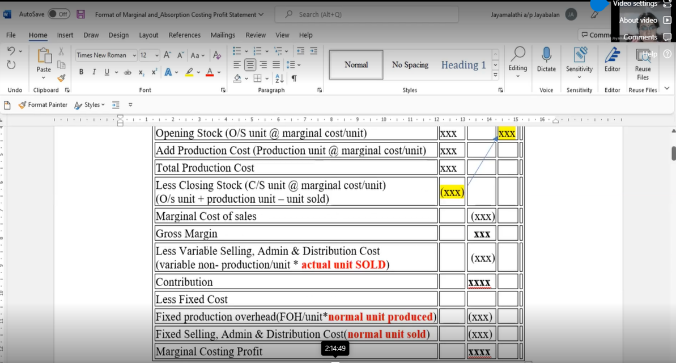
Task: Toggle the AutoSave switch
Action: pos(59,14)
